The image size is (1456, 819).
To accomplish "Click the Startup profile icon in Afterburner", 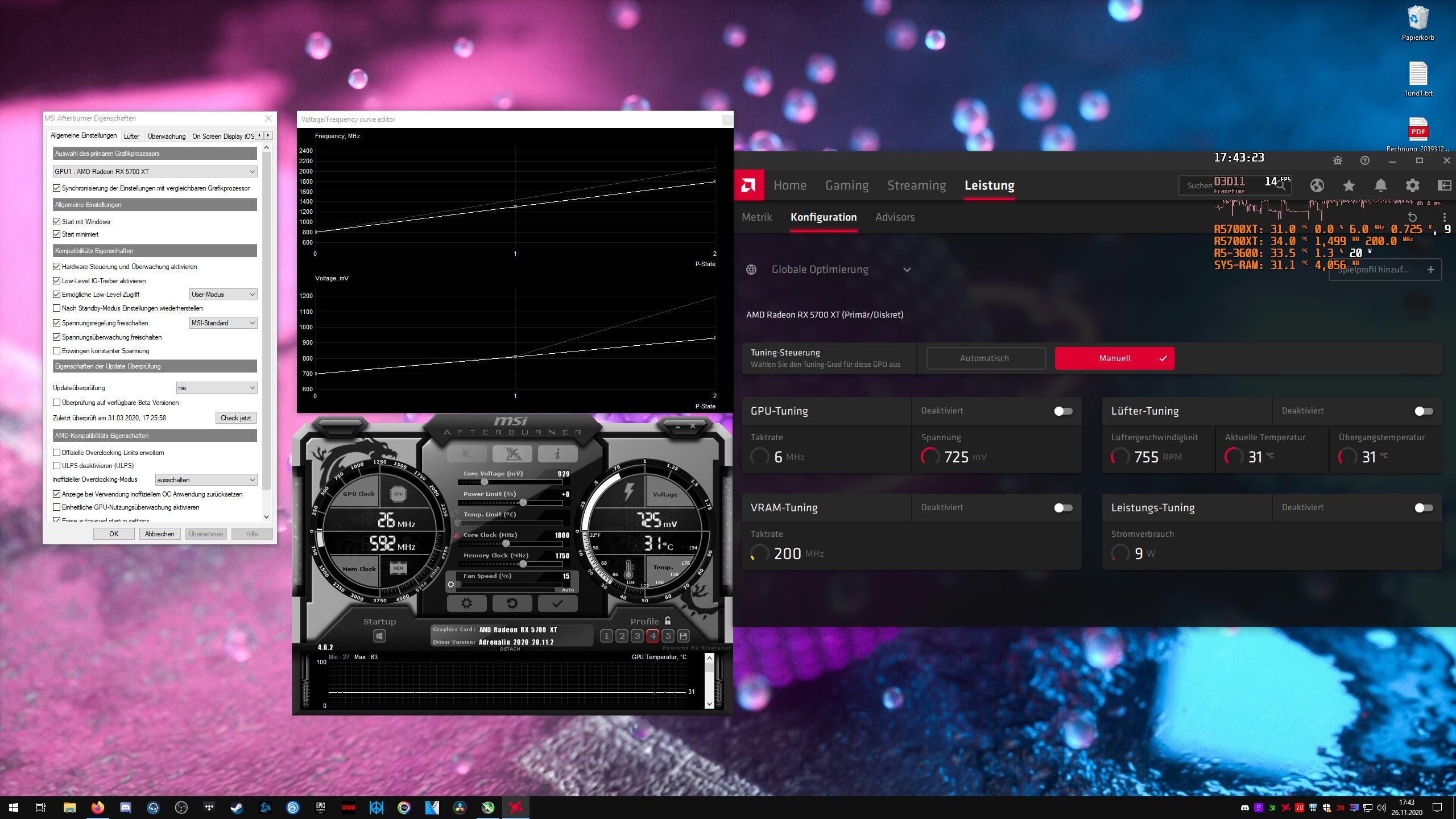I will click(378, 635).
